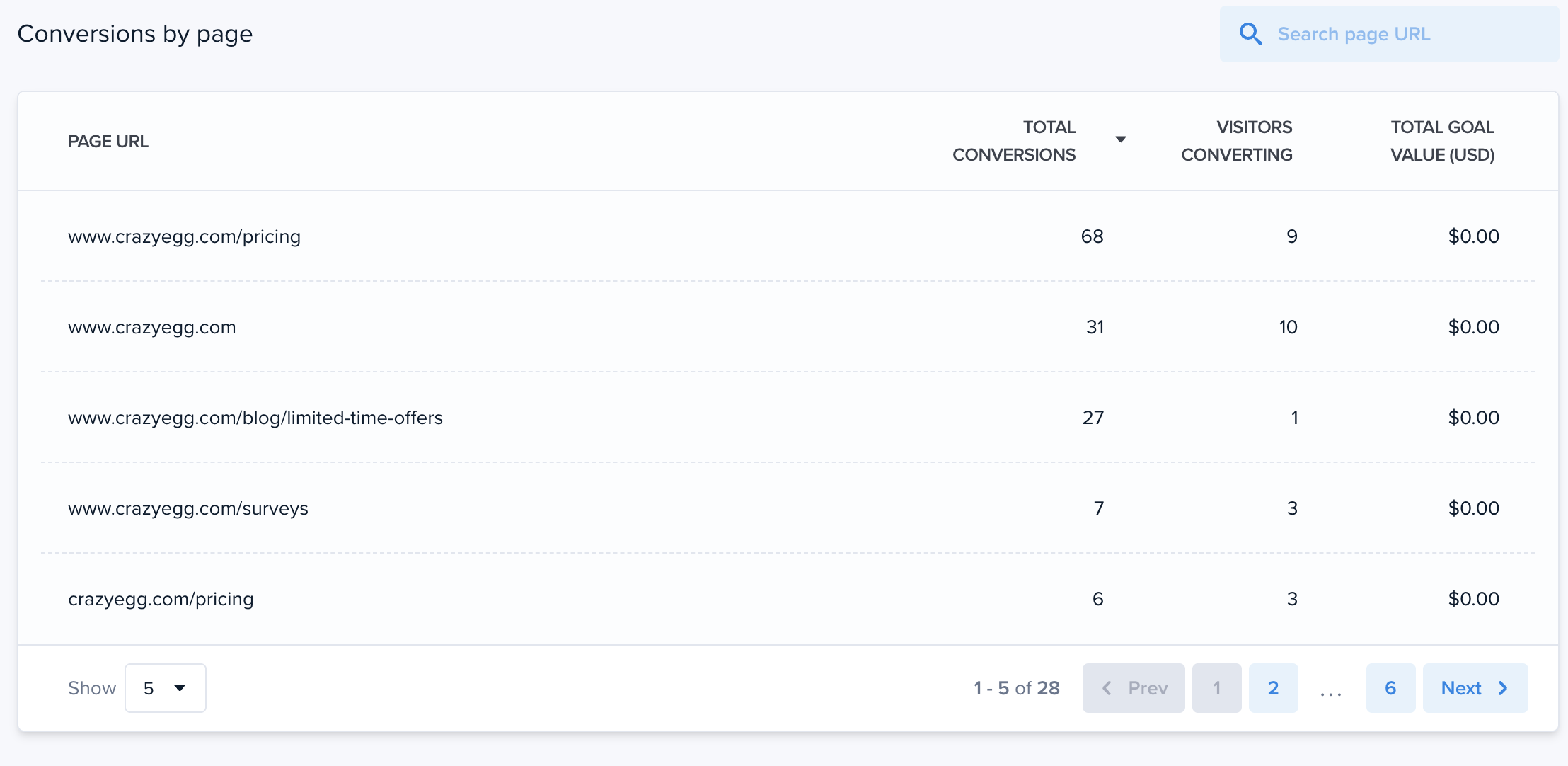Click the ellipsis between pagination numbers
This screenshot has width=1568, height=766.
point(1331,687)
